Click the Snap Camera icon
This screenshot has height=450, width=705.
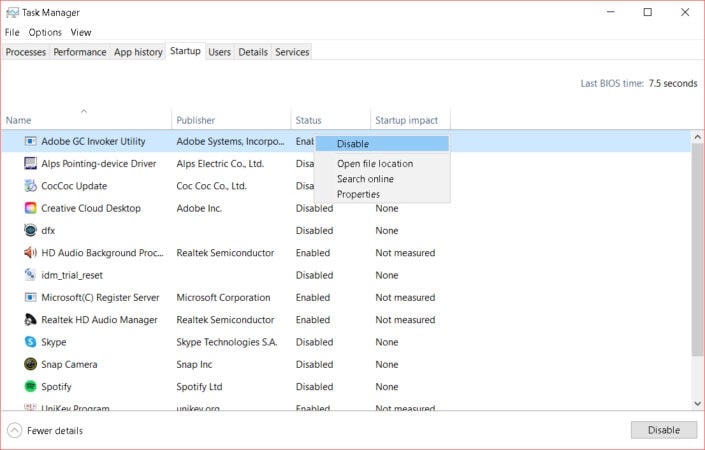click(30, 364)
